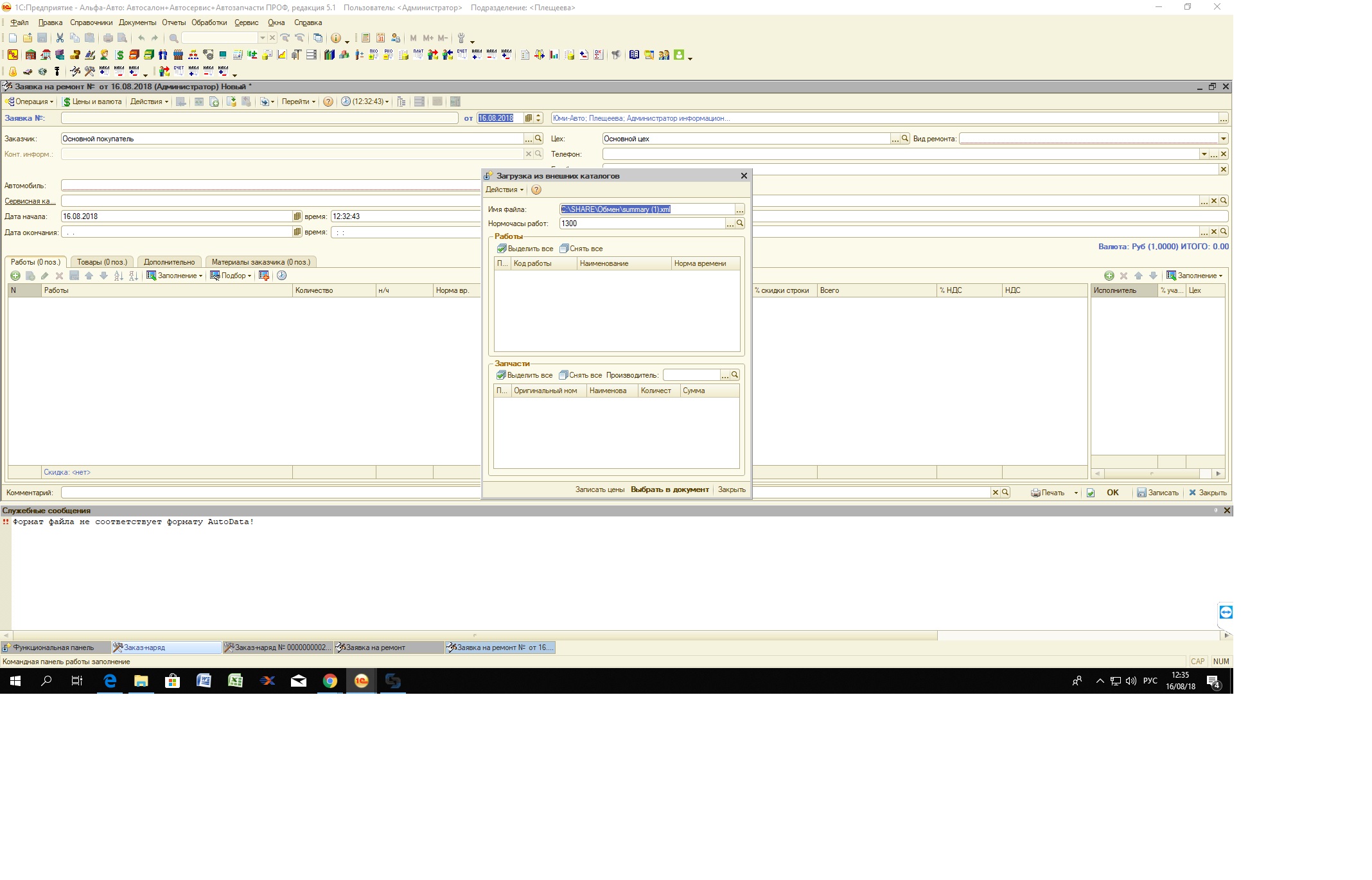Click the Комментарий input field
Viewport: 1372px width, 880px height.
[x=525, y=493]
